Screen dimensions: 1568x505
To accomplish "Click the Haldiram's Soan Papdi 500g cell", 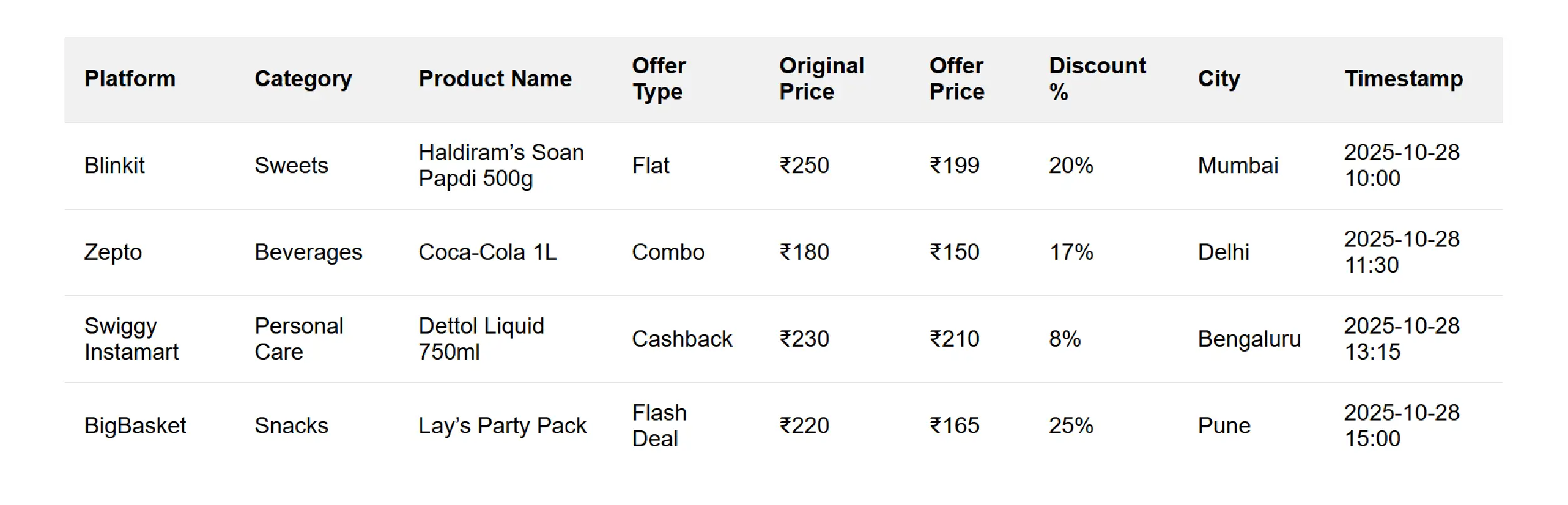I will (501, 166).
